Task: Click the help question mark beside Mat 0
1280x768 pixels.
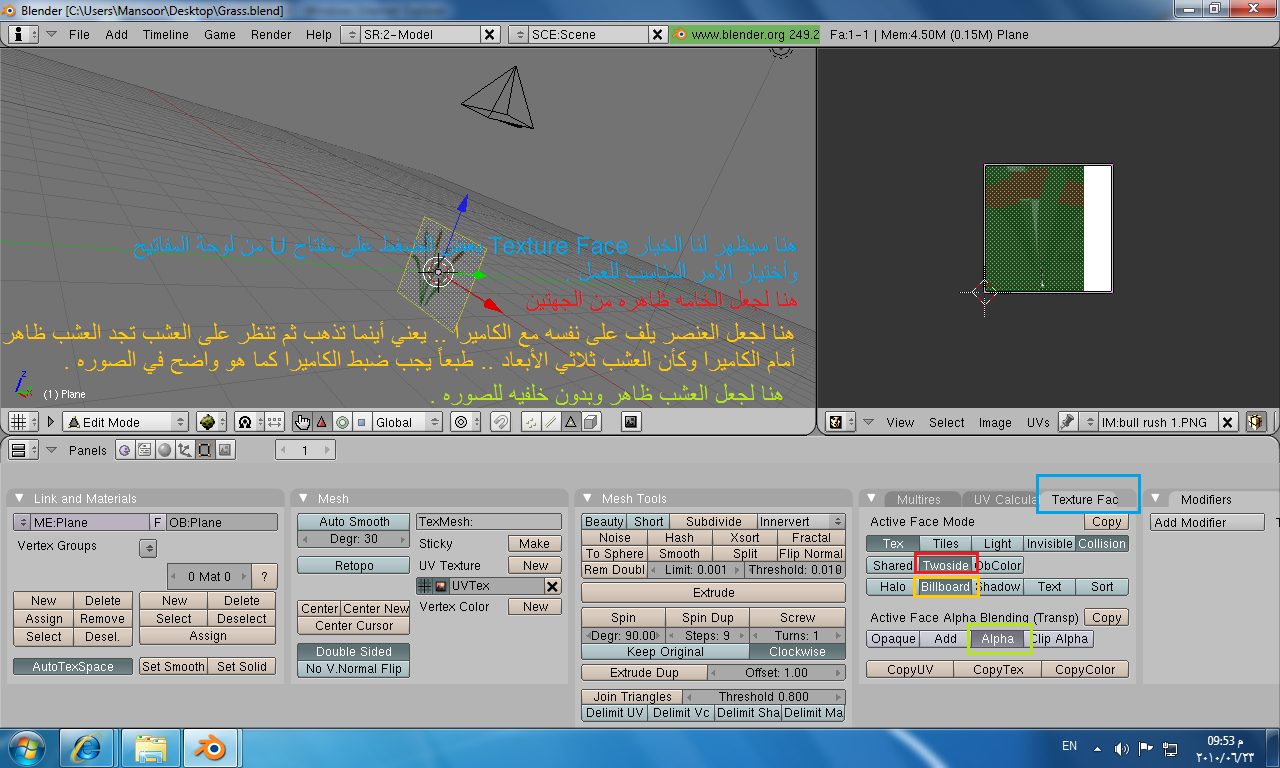Action: click(264, 576)
